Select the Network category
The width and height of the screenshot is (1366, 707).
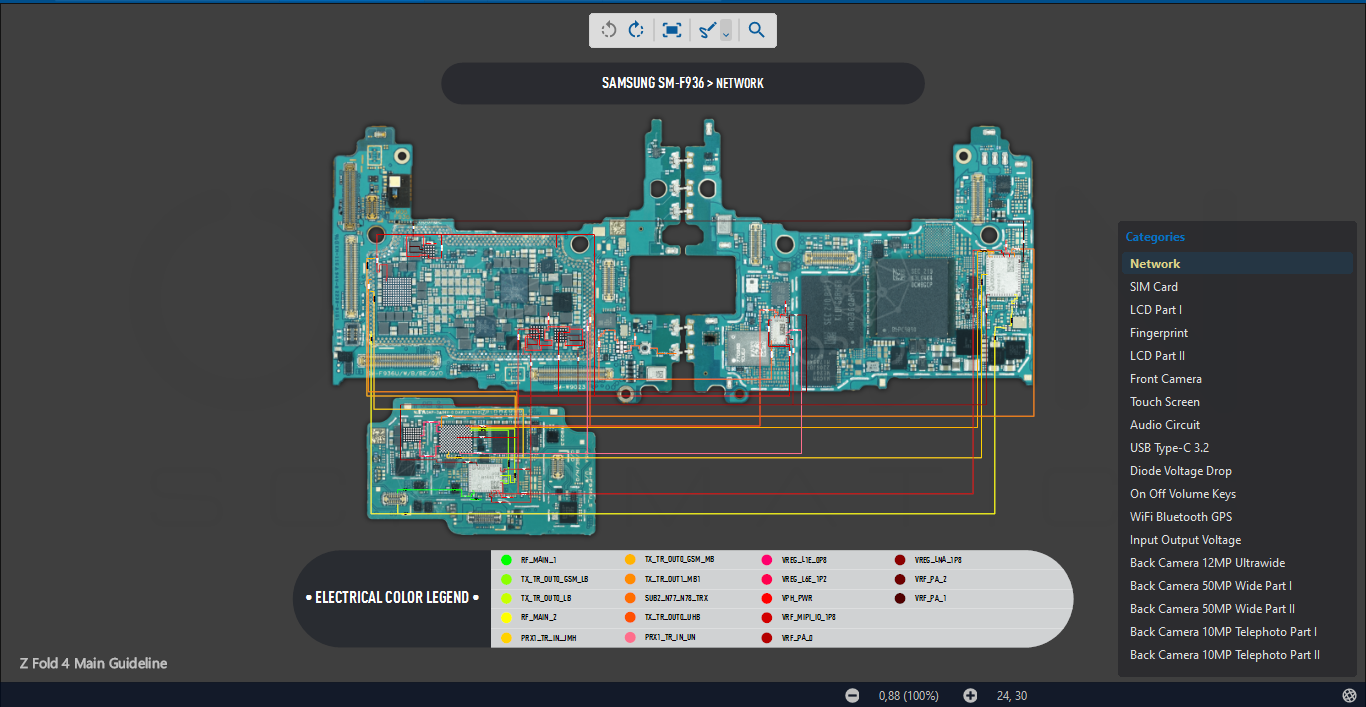tap(1237, 264)
